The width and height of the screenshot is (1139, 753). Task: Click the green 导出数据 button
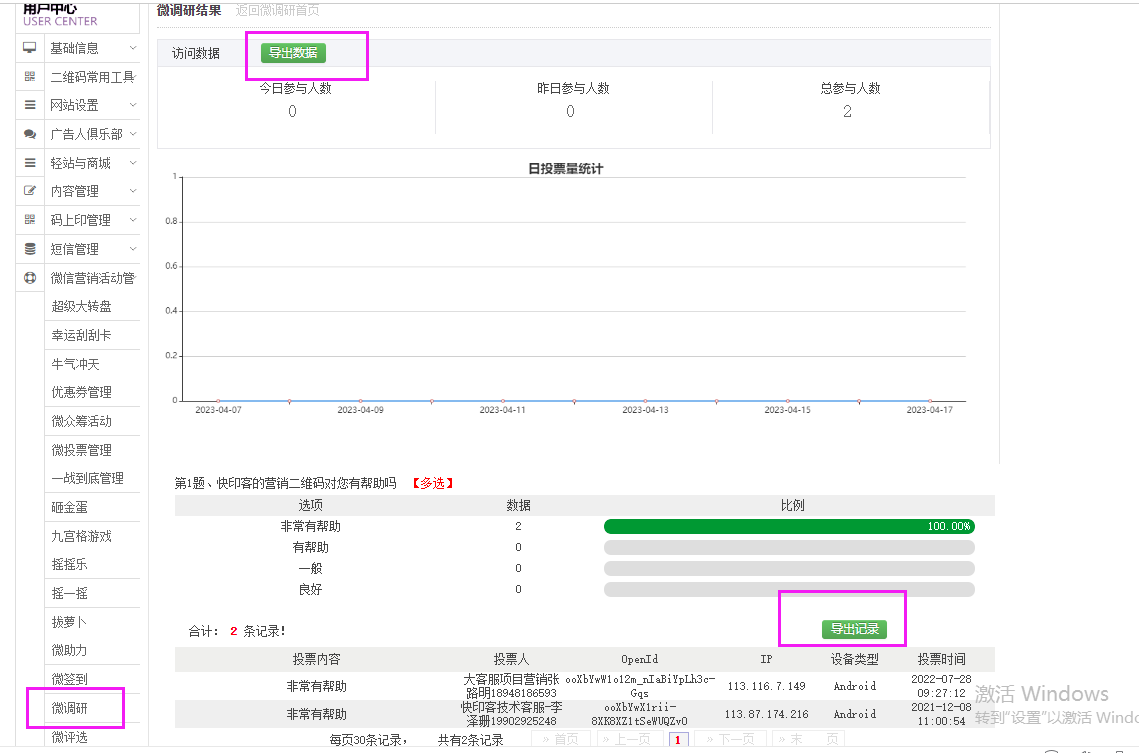(x=293, y=53)
